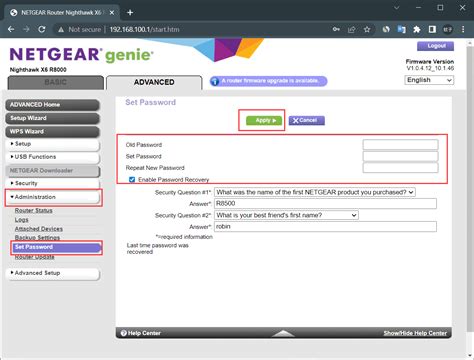Select the Set Password menu item
The height and width of the screenshot is (360, 474).
click(56, 247)
